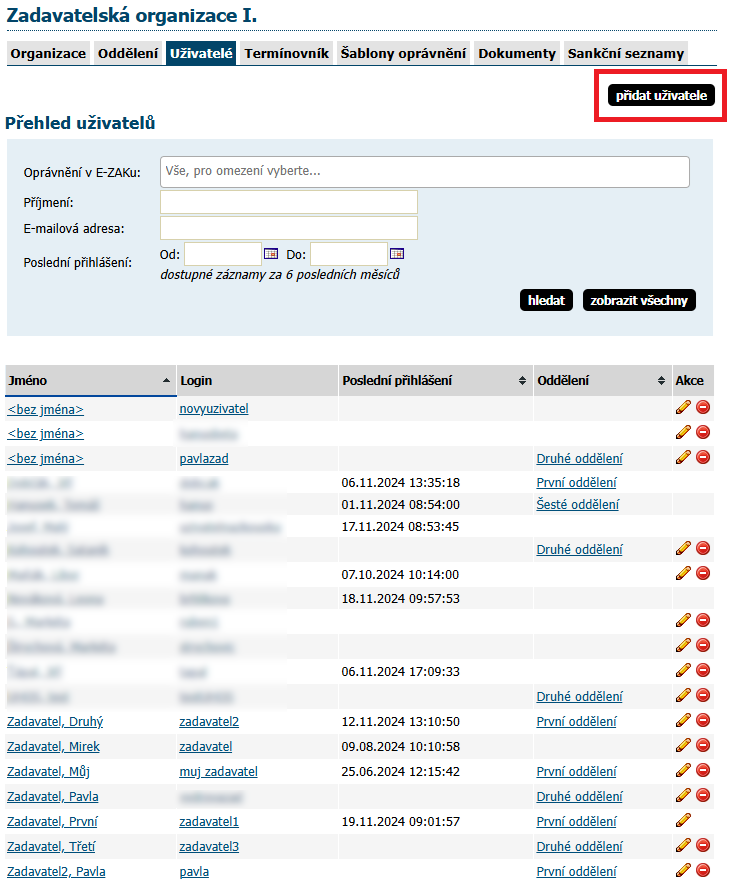This screenshot has width=729, height=887.
Task: Sort by Poslední přihlášení column
Action: [521, 381]
